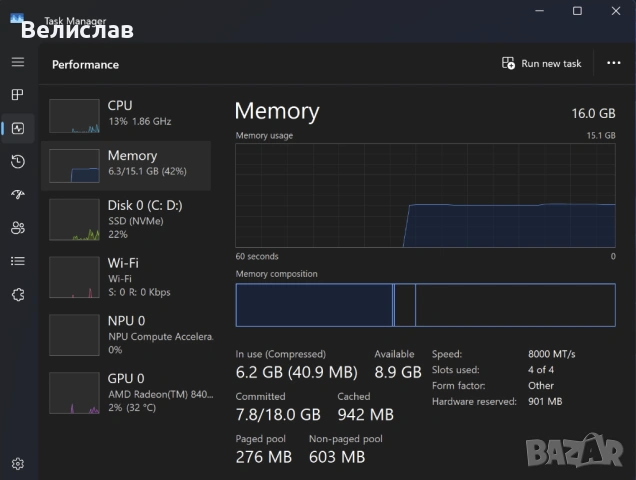This screenshot has width=636, height=480.
Task: Open the Details list icon
Action: (x=17, y=261)
